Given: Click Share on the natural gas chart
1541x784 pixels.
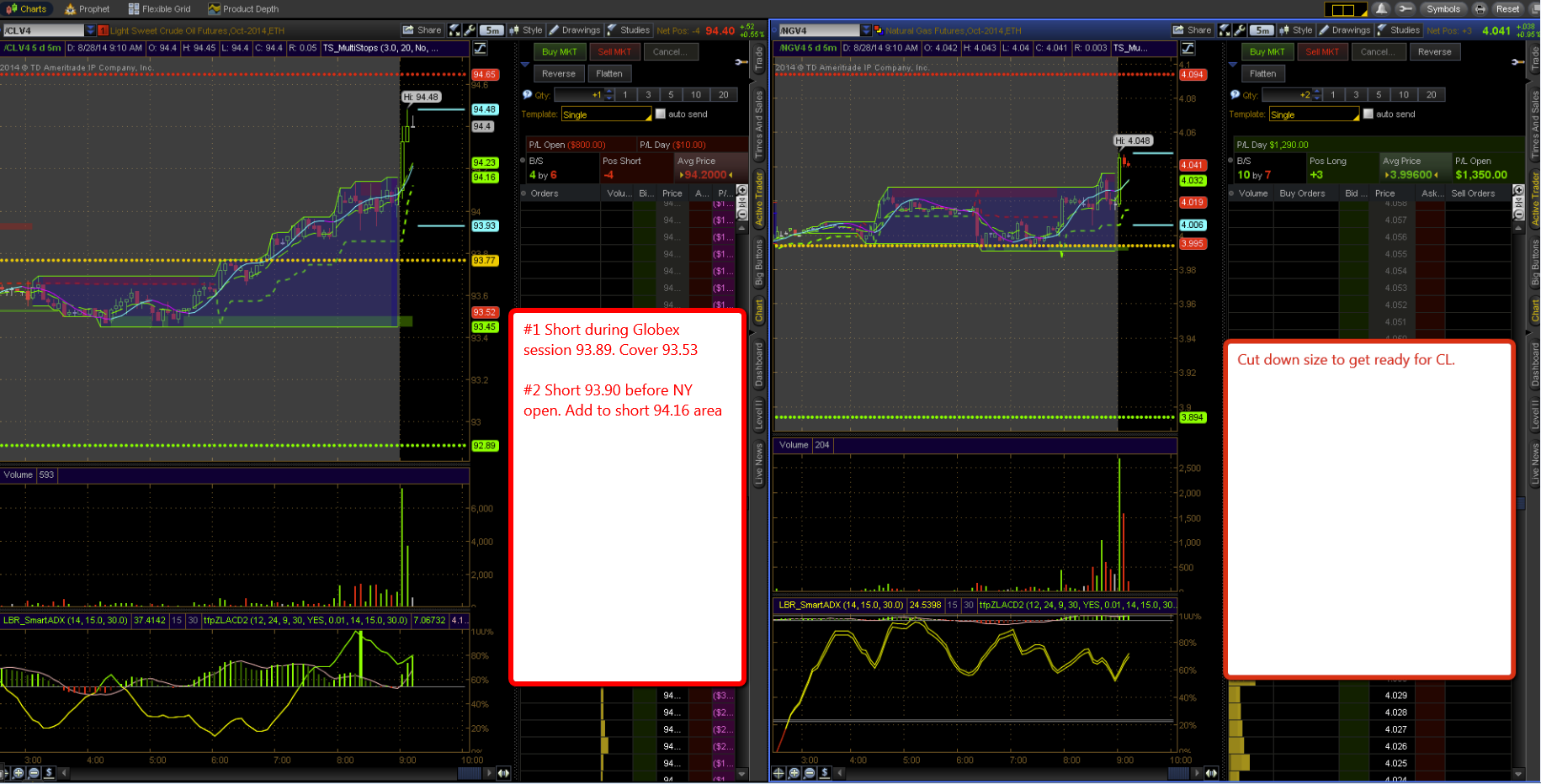Looking at the screenshot, I should 1193,30.
